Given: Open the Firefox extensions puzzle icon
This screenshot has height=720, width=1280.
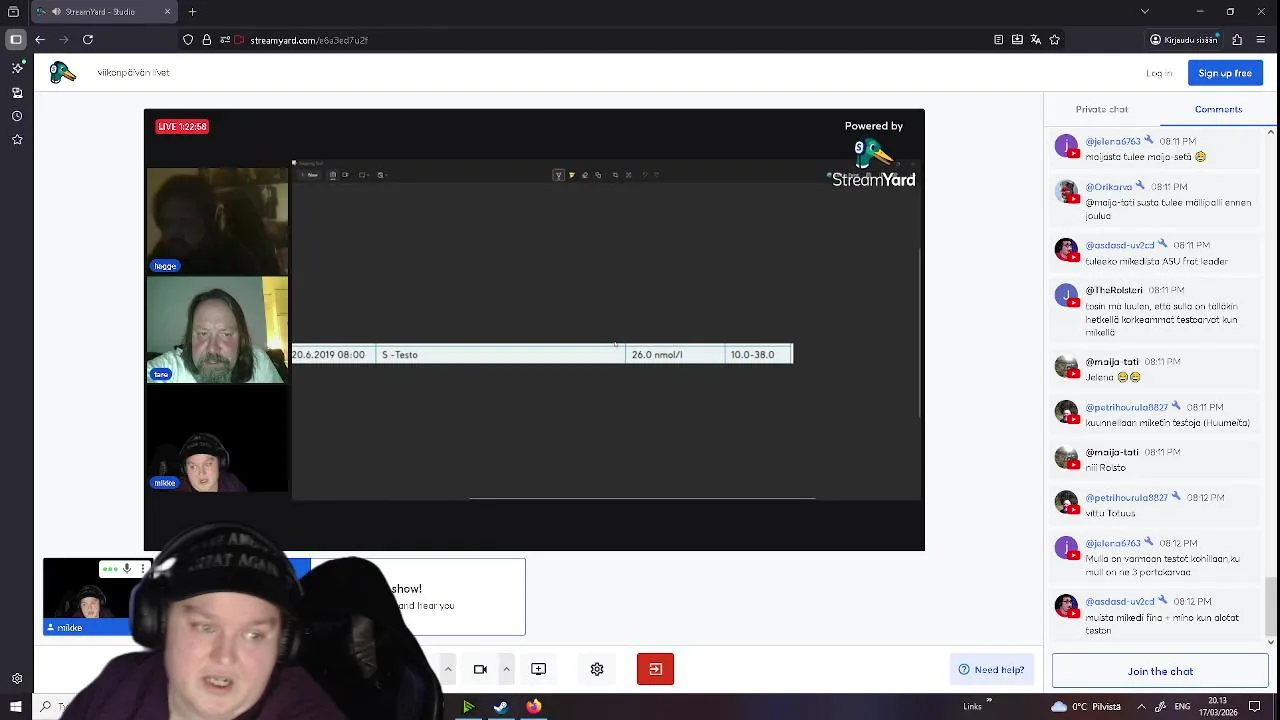Looking at the screenshot, I should point(1237,40).
